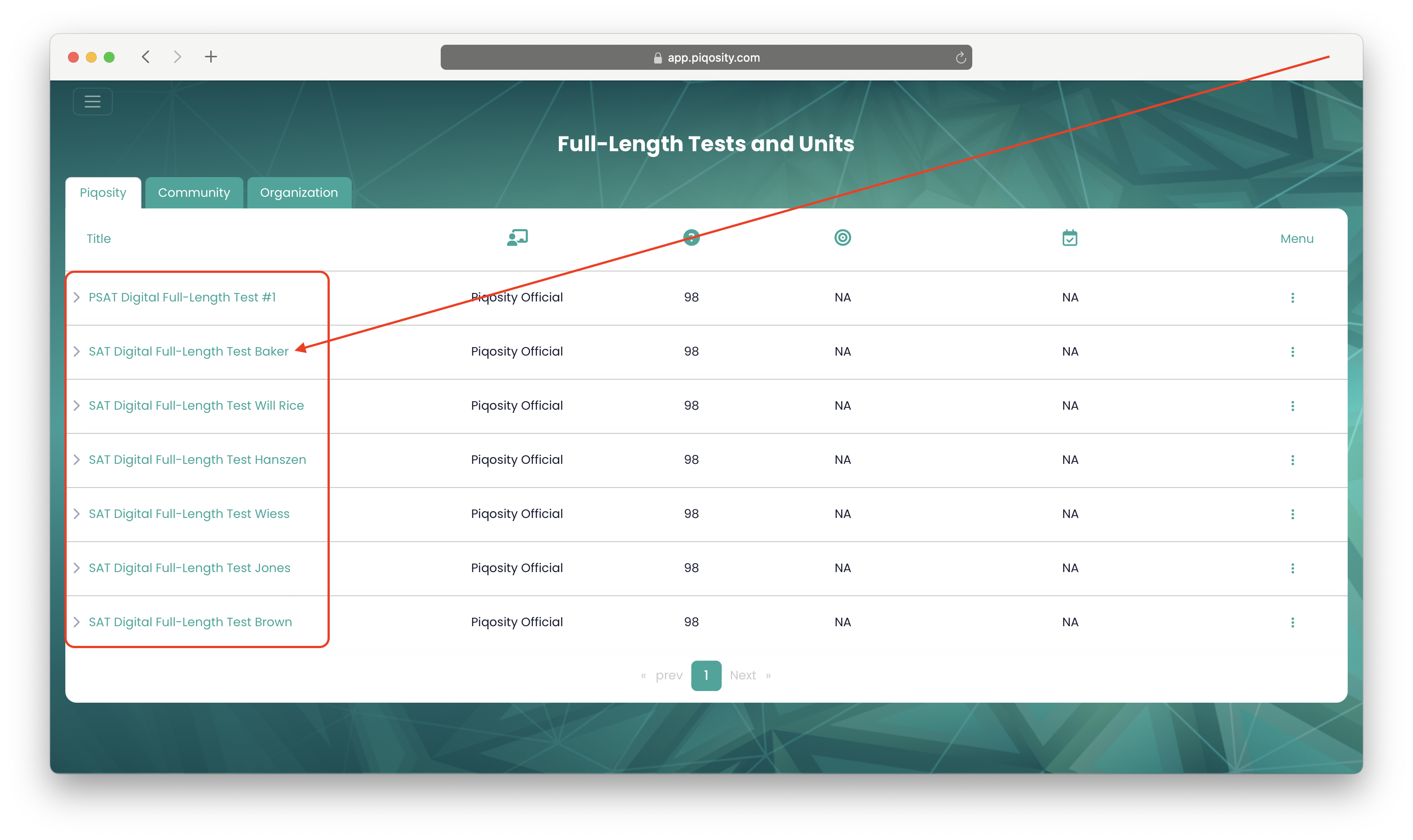Click the Next pagination link
This screenshot has height=840, width=1413.
(x=743, y=675)
